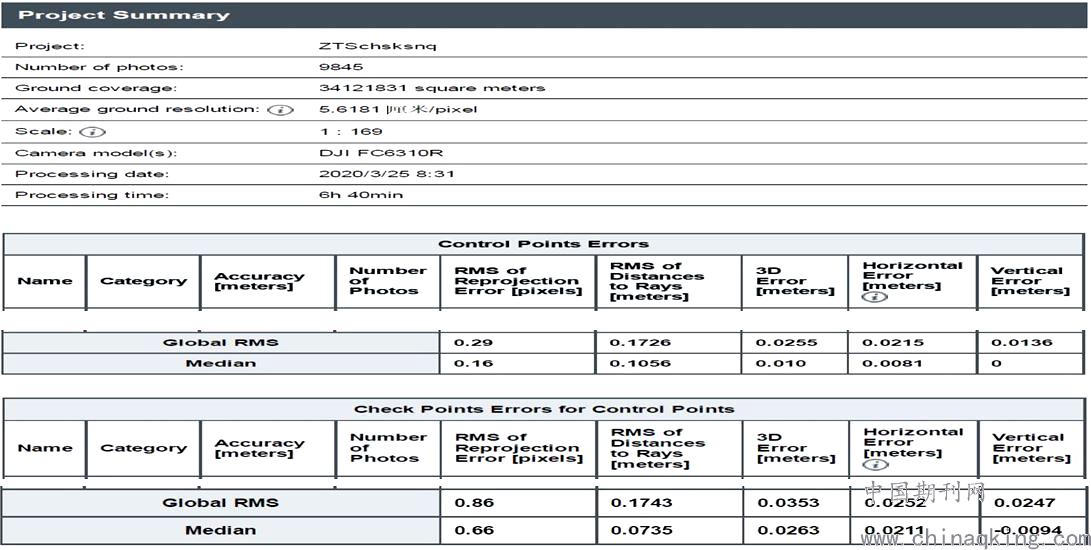Click the info icon next to Scale
This screenshot has width=1091, height=550.
pos(92,132)
